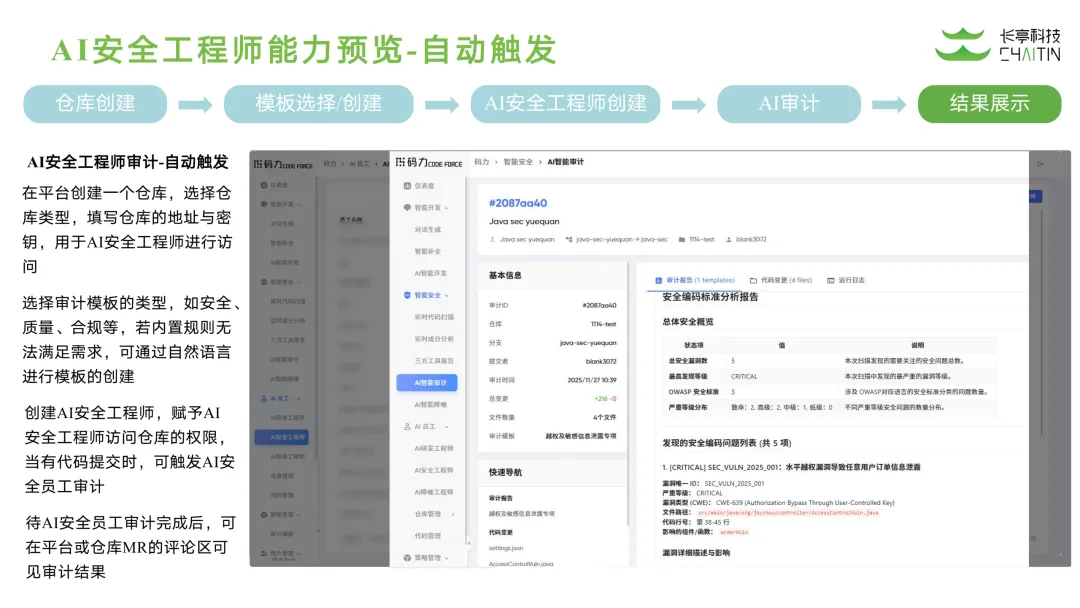The height and width of the screenshot is (608, 1080).
Task: Click the user icon before Java sec yuequan
Action: click(492, 240)
